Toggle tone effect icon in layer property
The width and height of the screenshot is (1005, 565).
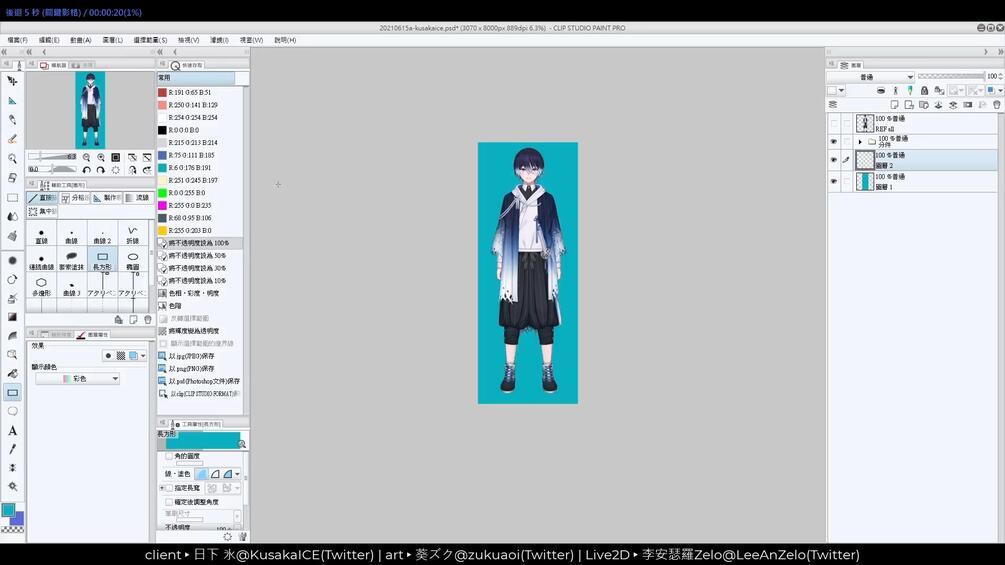click(x=120, y=356)
